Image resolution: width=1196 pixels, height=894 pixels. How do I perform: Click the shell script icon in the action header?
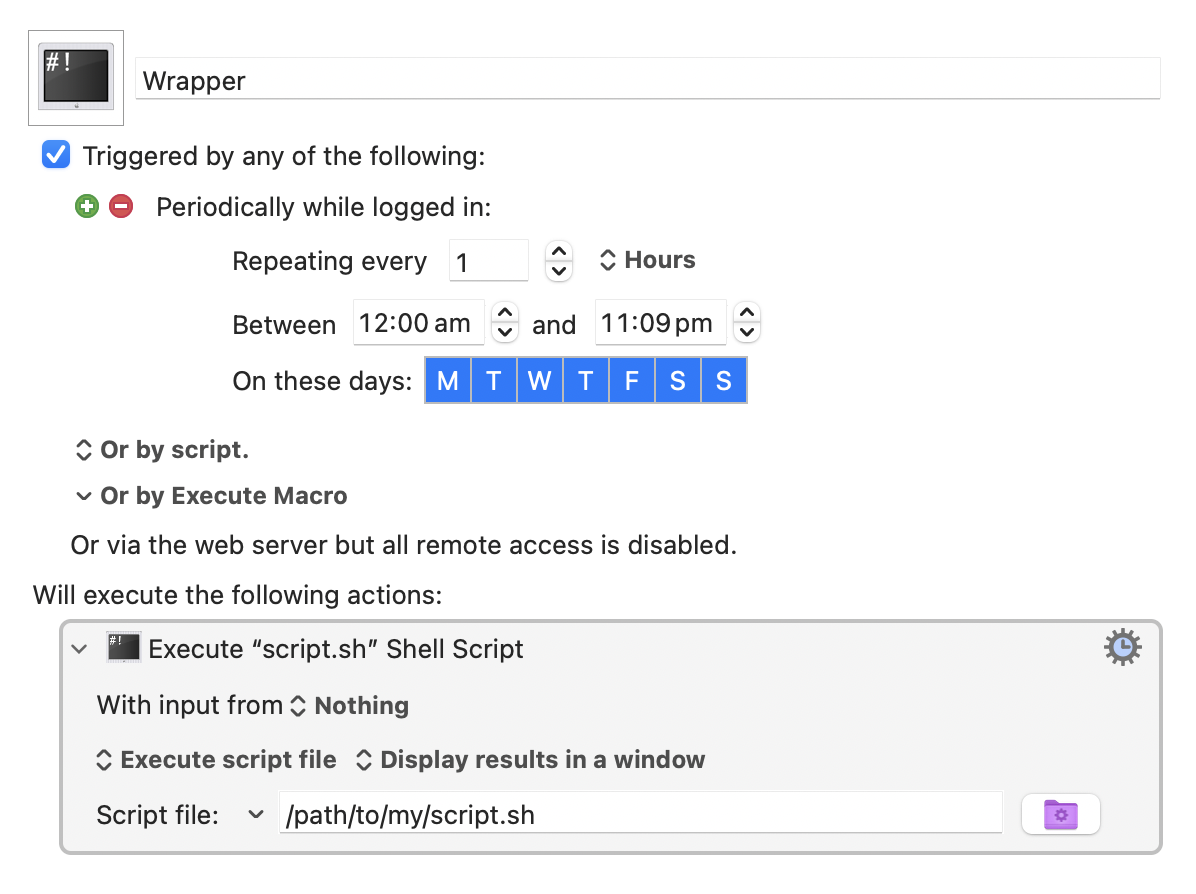point(123,648)
